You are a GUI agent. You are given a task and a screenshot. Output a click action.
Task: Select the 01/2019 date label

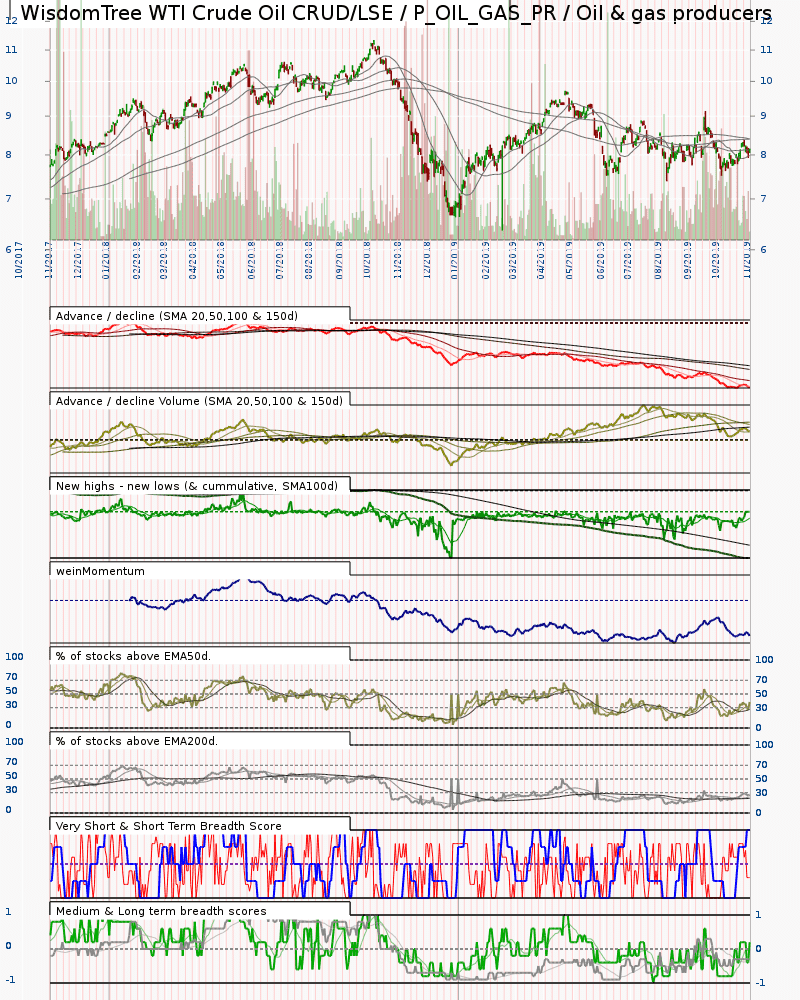pos(454,260)
